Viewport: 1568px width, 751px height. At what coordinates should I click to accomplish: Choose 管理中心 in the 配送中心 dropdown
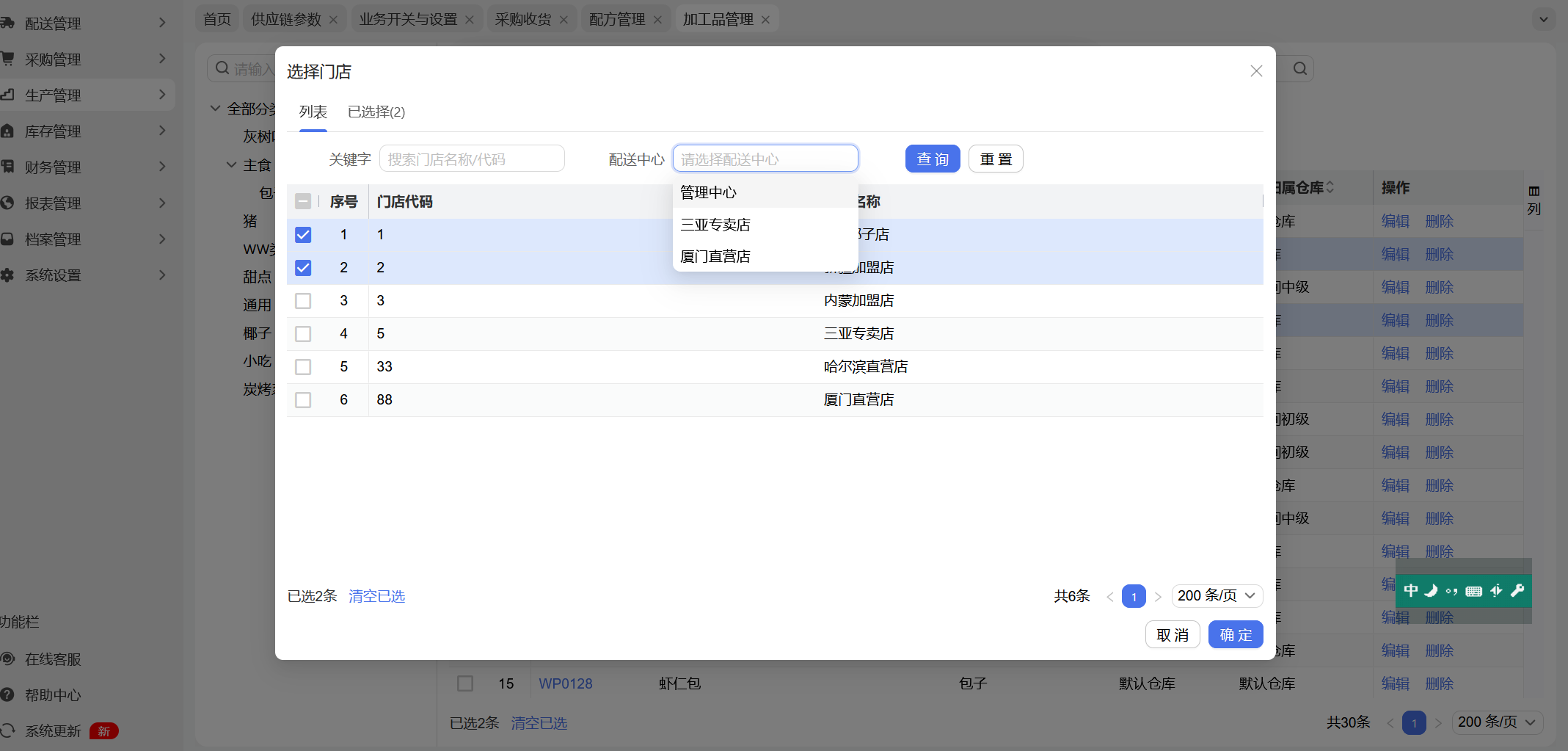click(x=708, y=192)
